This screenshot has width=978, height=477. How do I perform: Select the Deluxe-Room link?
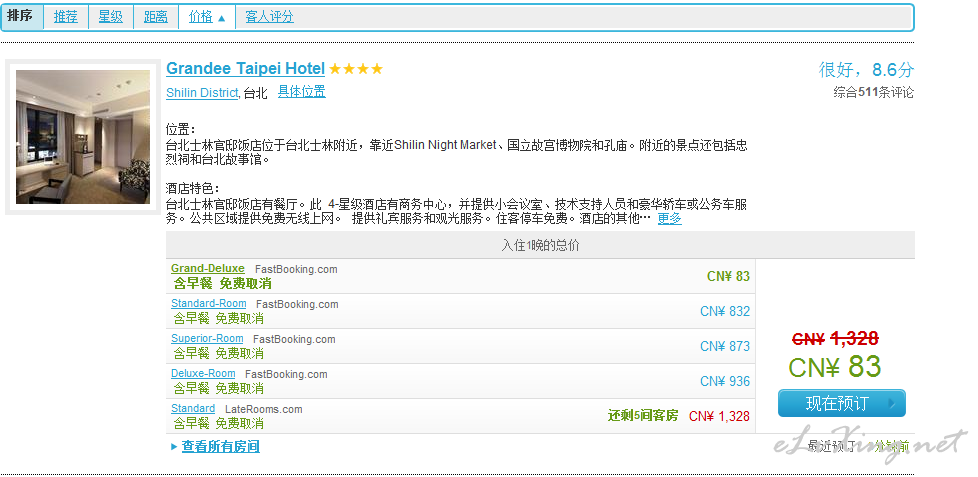click(x=203, y=373)
